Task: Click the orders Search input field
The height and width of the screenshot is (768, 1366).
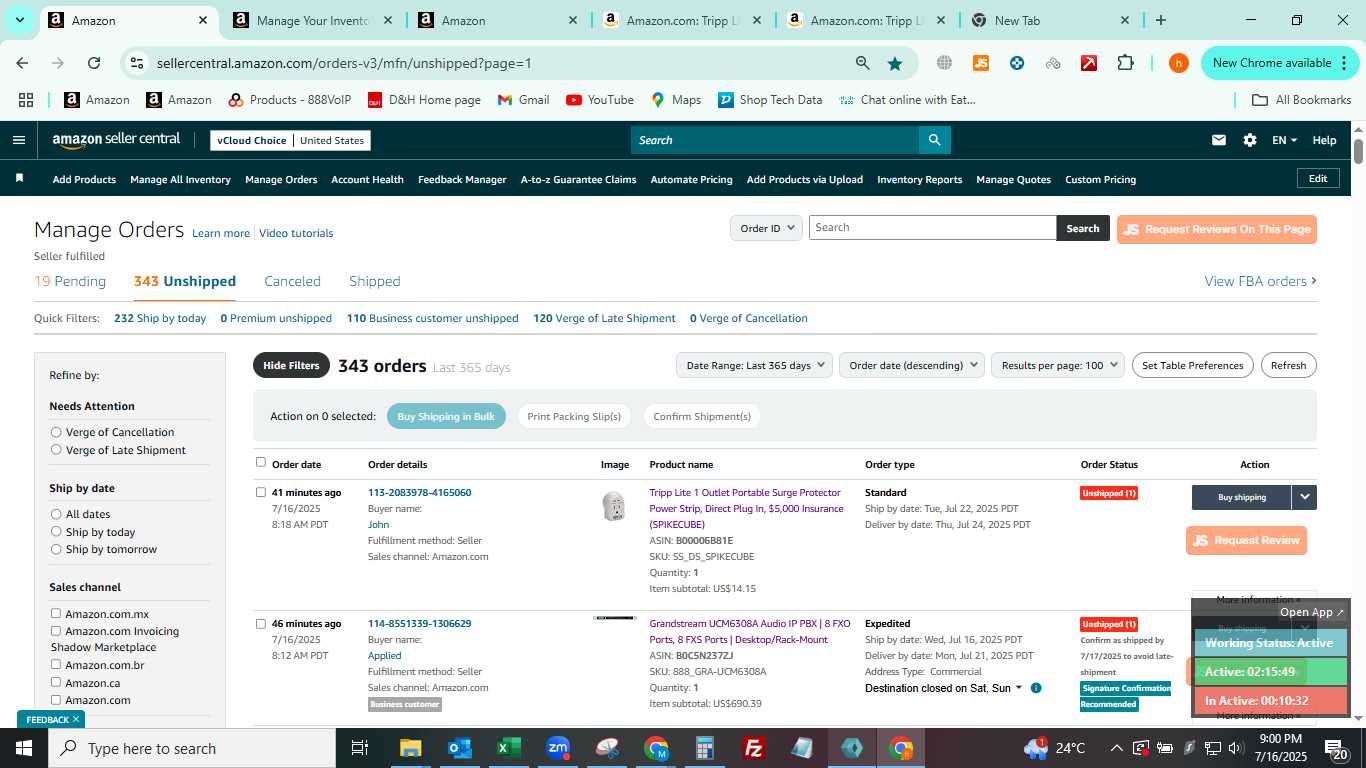Action: (932, 227)
